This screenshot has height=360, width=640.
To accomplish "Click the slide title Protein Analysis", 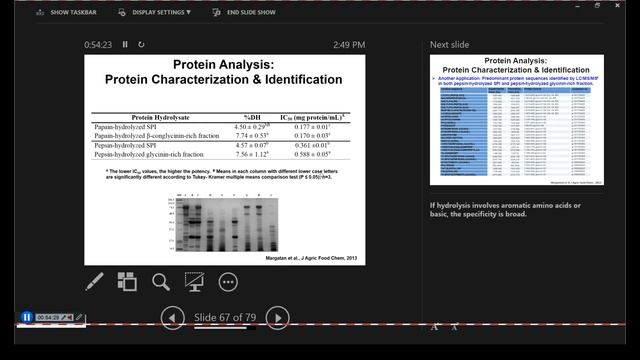I will 224,72.
